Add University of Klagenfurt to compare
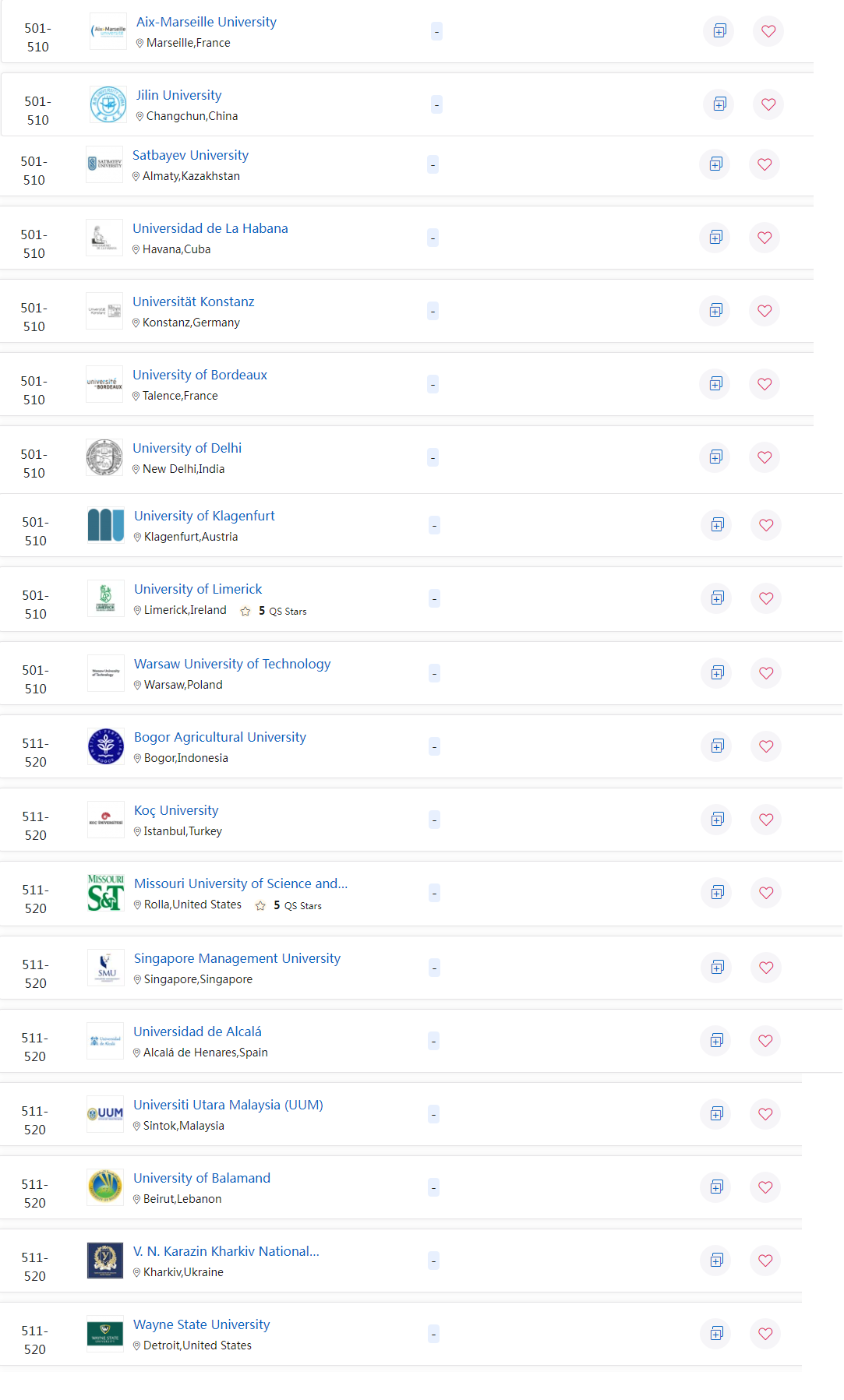Image resolution: width=844 pixels, height=1400 pixels. (717, 525)
